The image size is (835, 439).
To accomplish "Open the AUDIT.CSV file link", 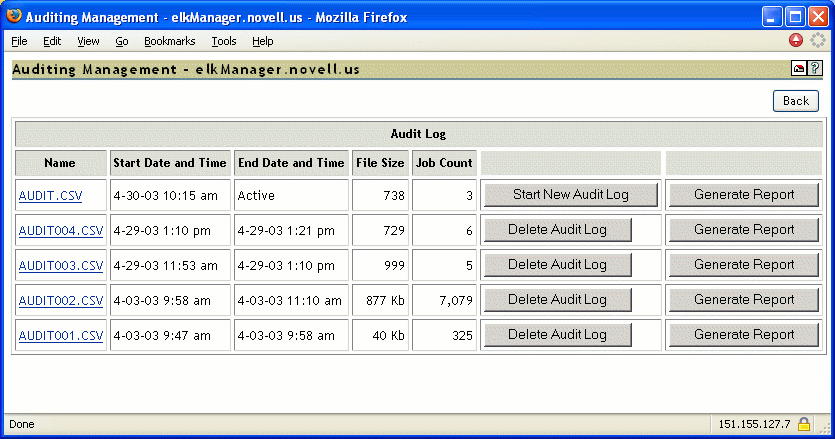I will click(48, 196).
